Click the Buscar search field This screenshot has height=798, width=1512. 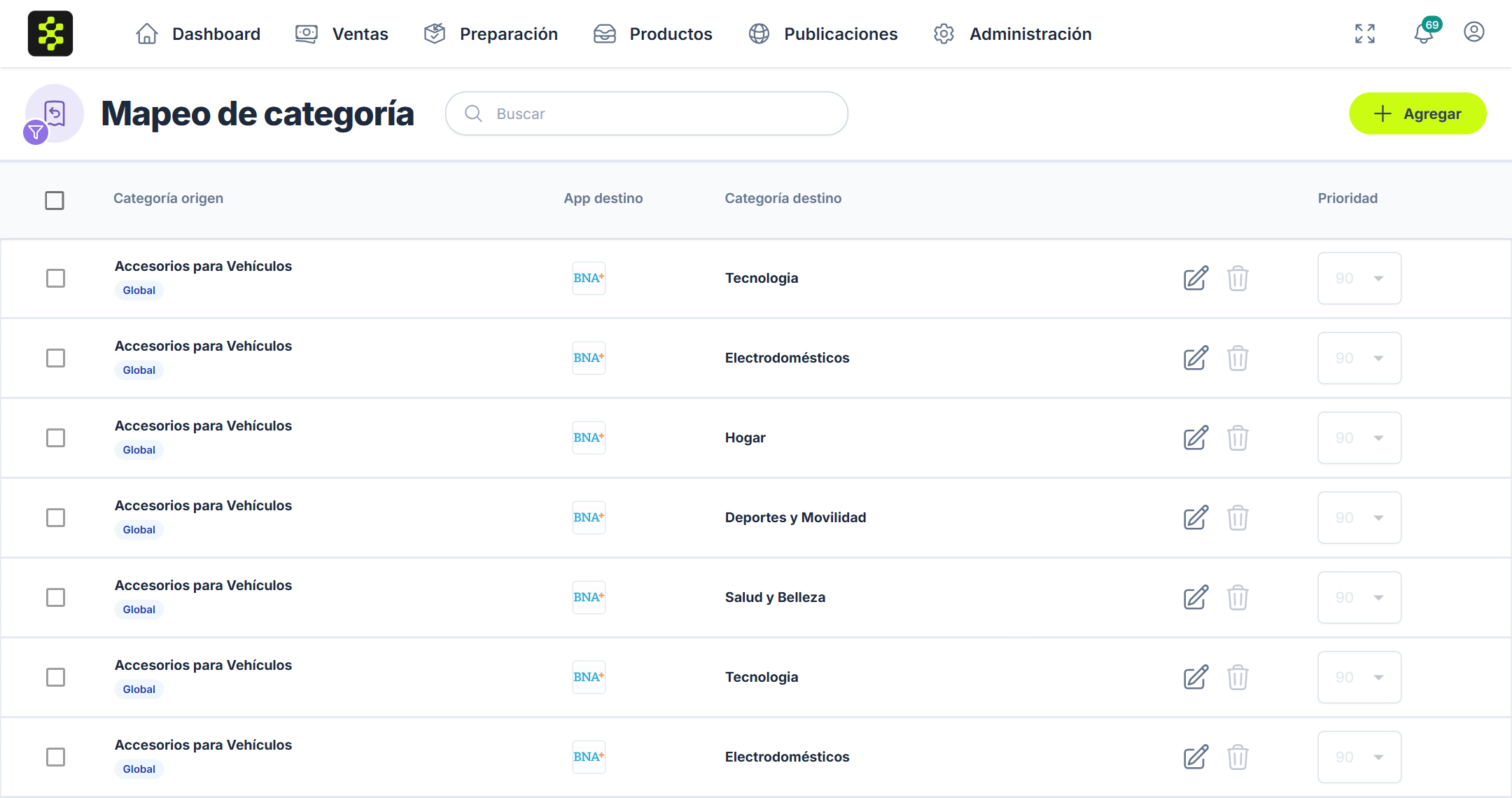(647, 113)
